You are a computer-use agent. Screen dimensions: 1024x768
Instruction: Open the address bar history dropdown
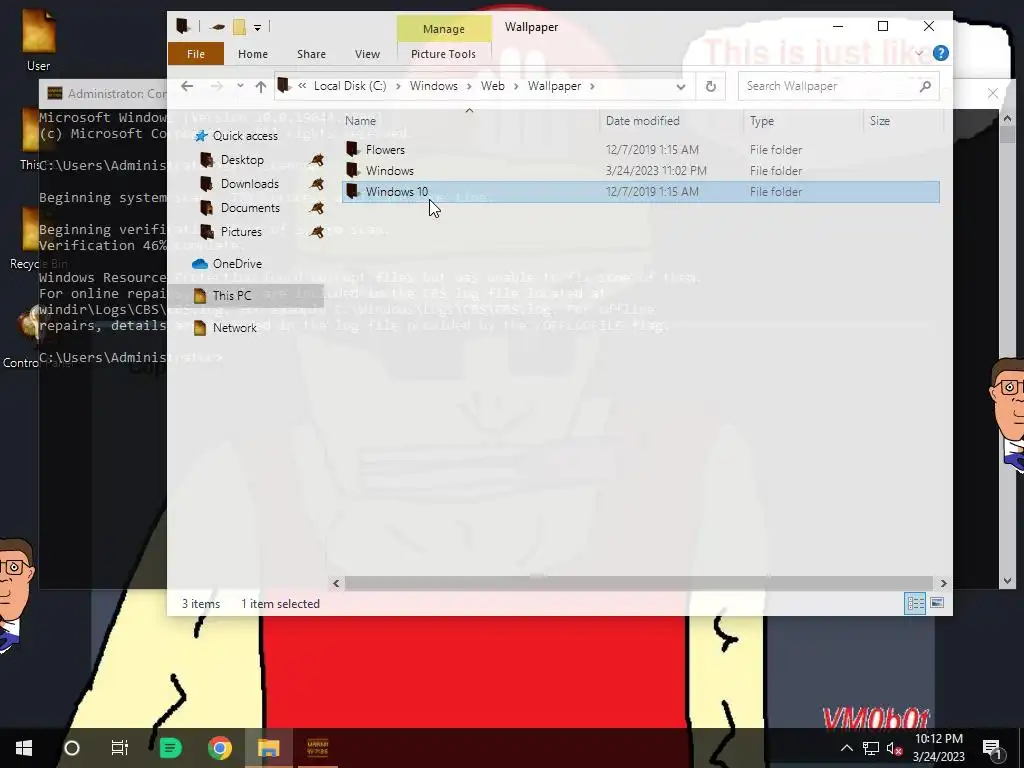point(680,86)
